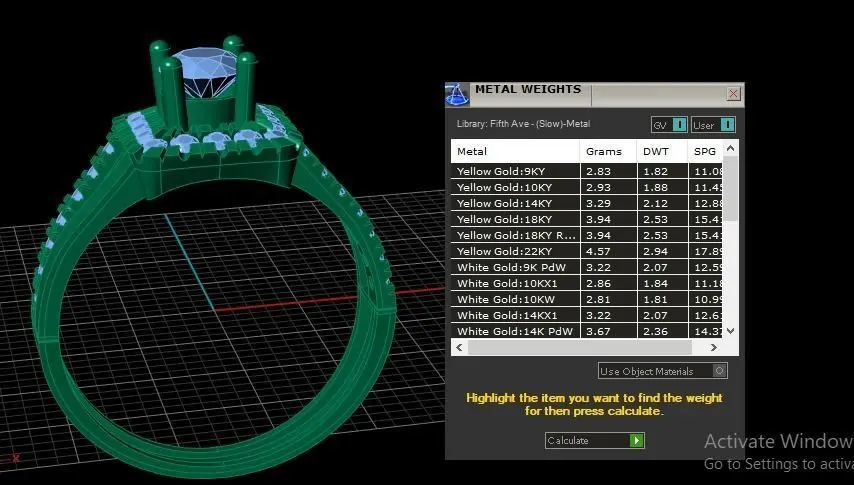Select Yellow Gold:18KY R... row
This screenshot has height=485, width=854.
(x=587, y=235)
